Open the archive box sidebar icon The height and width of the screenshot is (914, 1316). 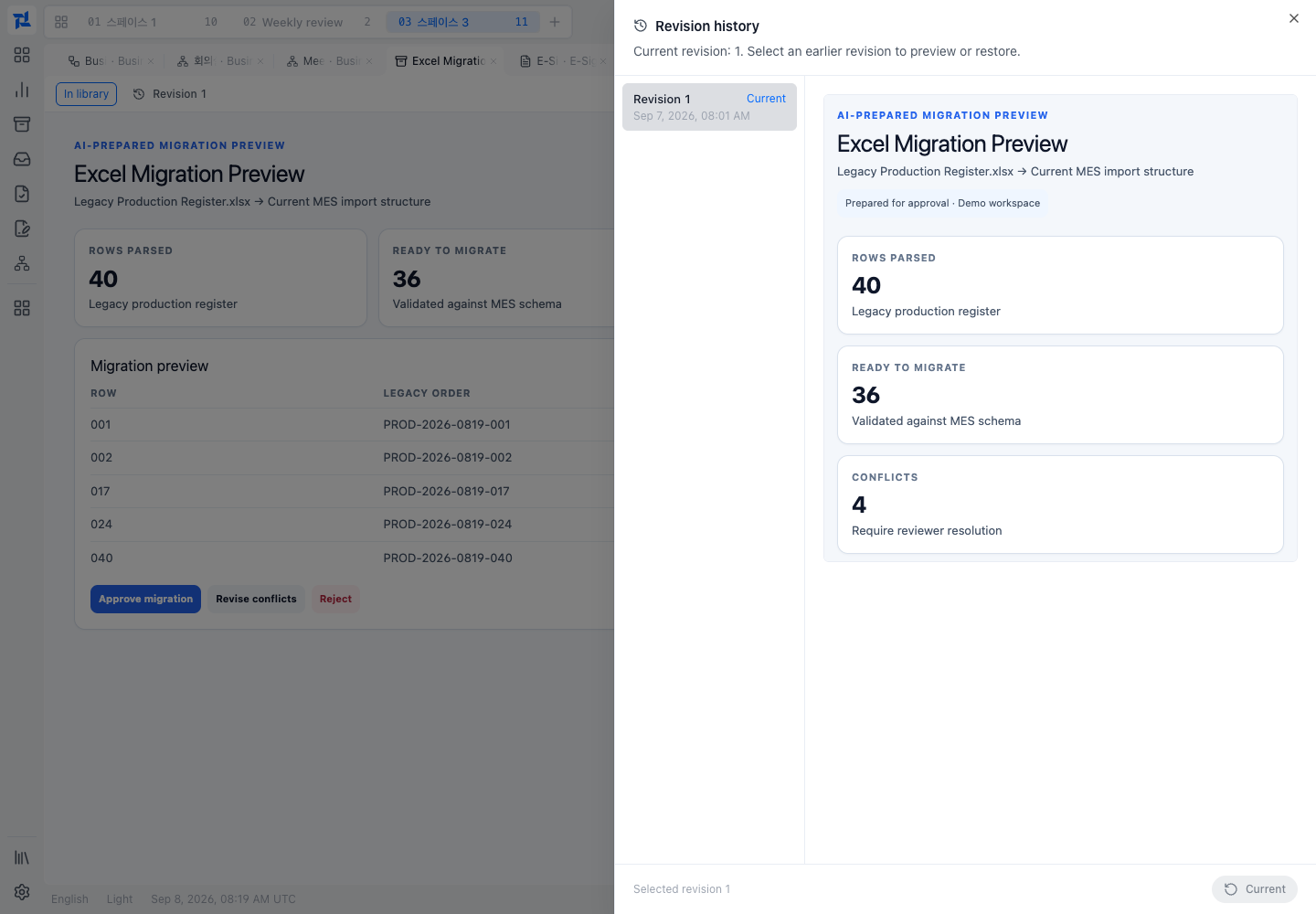coord(22,124)
